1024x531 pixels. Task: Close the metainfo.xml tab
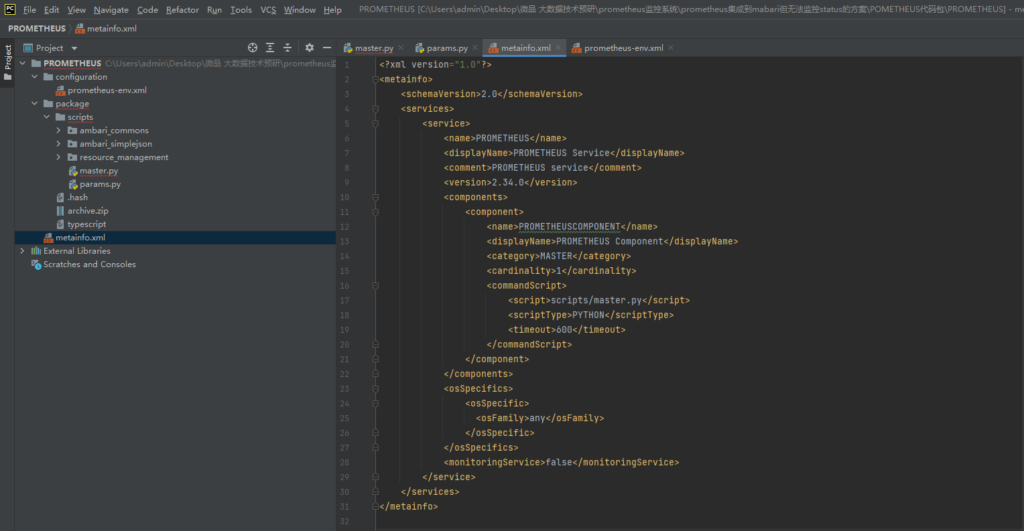coord(558,48)
